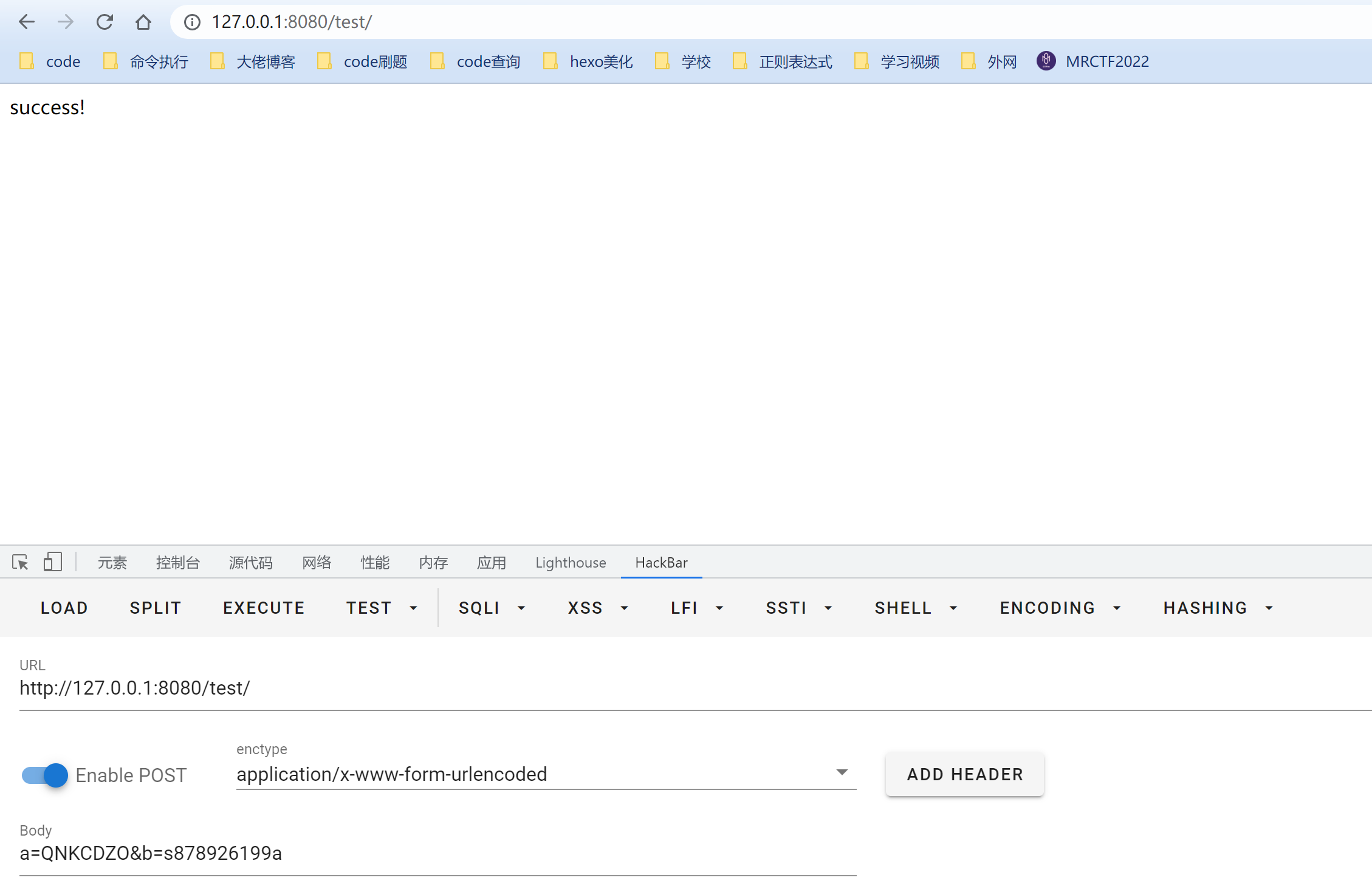Disable the Enable POST switch
Screen dimensions: 1372x886
coord(45,775)
